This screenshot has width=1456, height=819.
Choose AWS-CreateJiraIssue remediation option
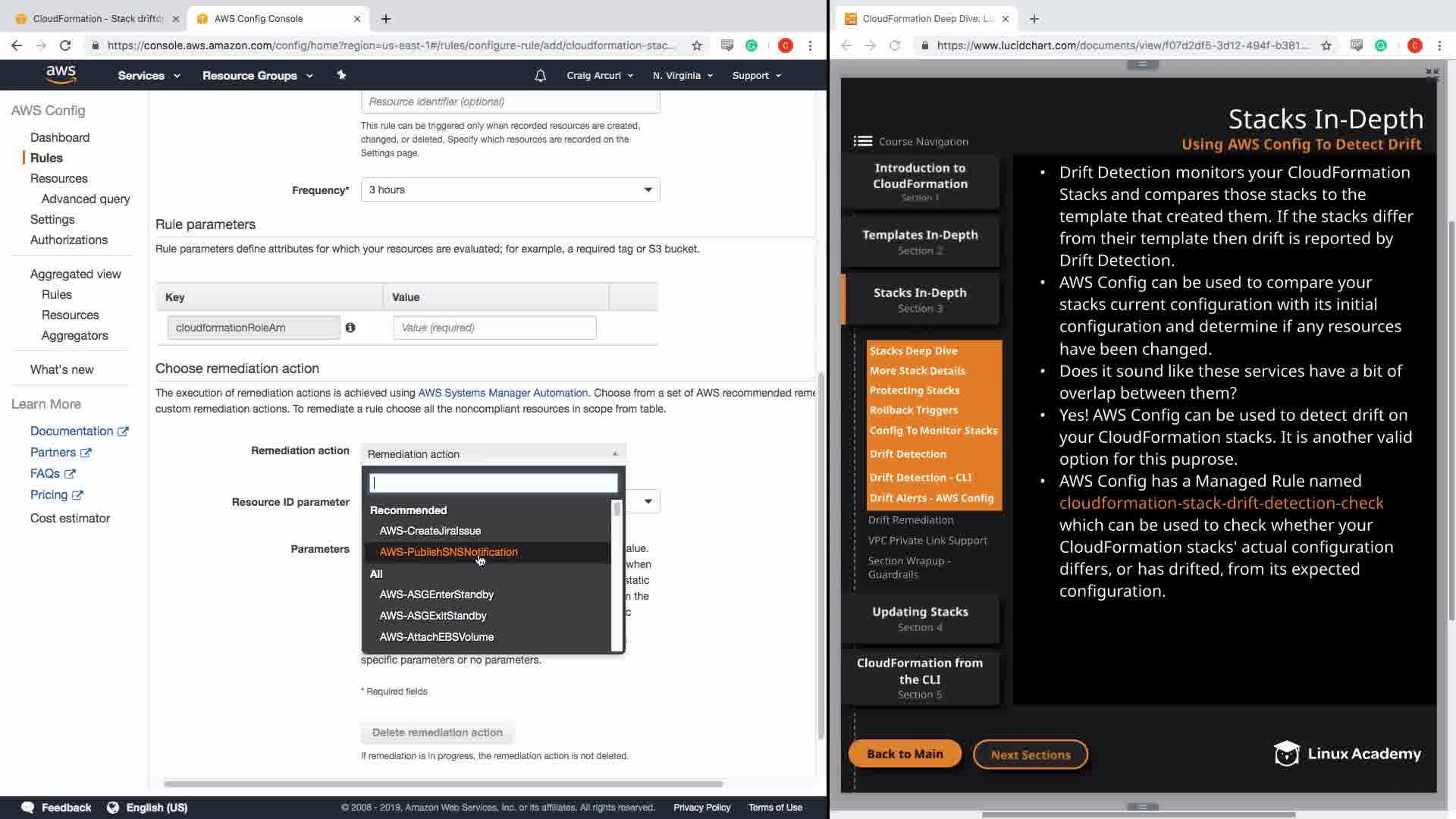click(x=430, y=531)
